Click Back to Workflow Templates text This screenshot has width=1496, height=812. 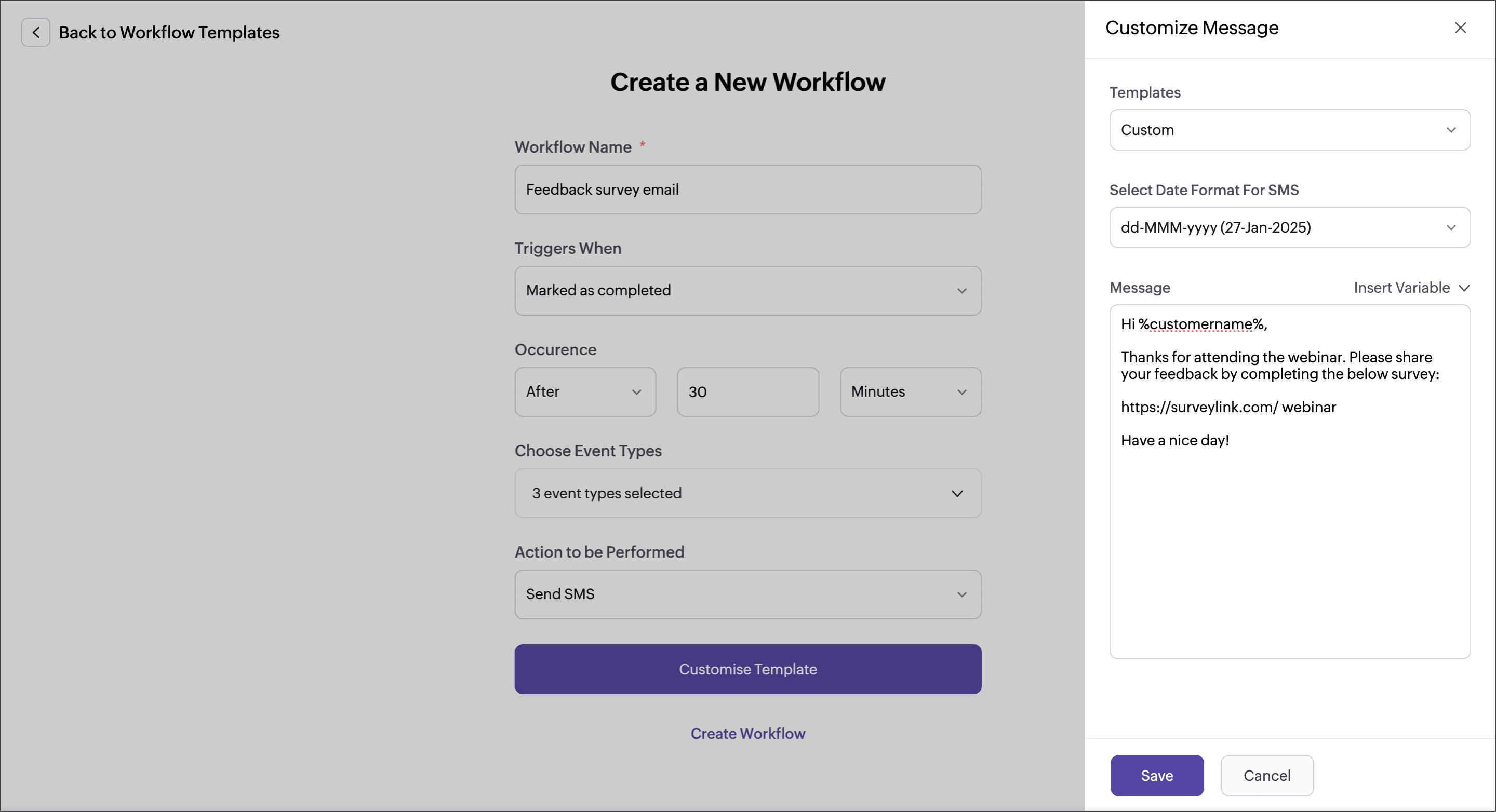tap(169, 33)
